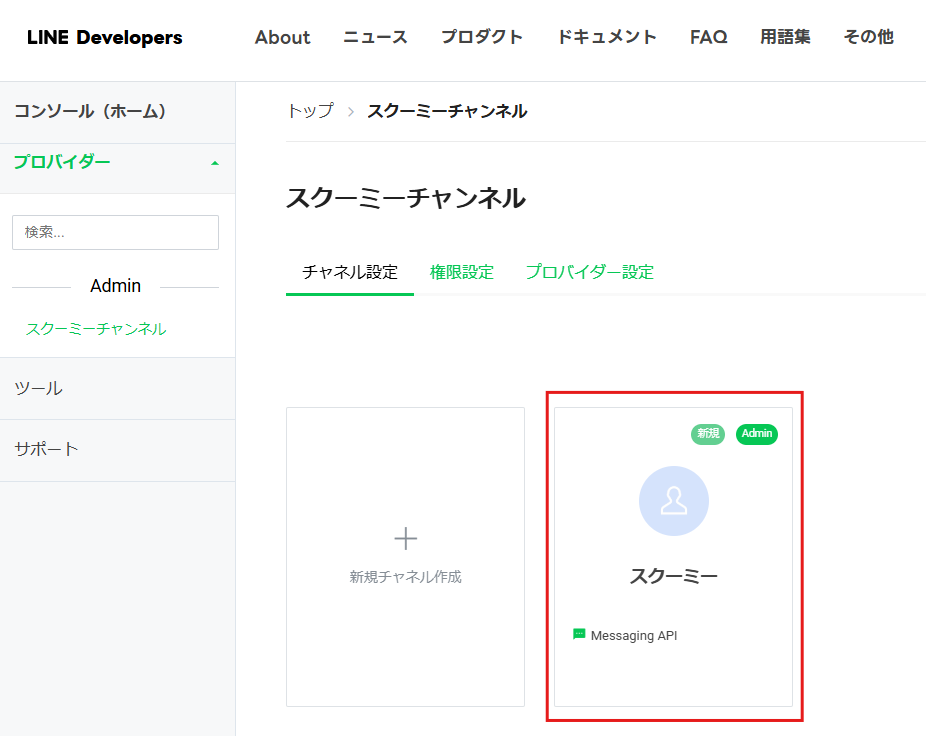Click the トップ breadcrumb link
This screenshot has height=736, width=926.
pyautogui.click(x=311, y=111)
